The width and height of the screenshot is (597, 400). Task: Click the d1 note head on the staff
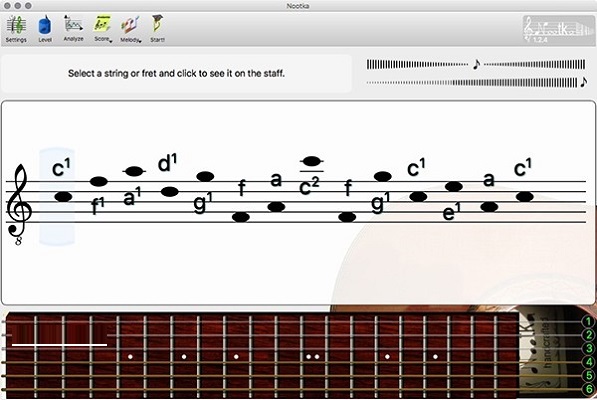pyautogui.click(x=169, y=191)
